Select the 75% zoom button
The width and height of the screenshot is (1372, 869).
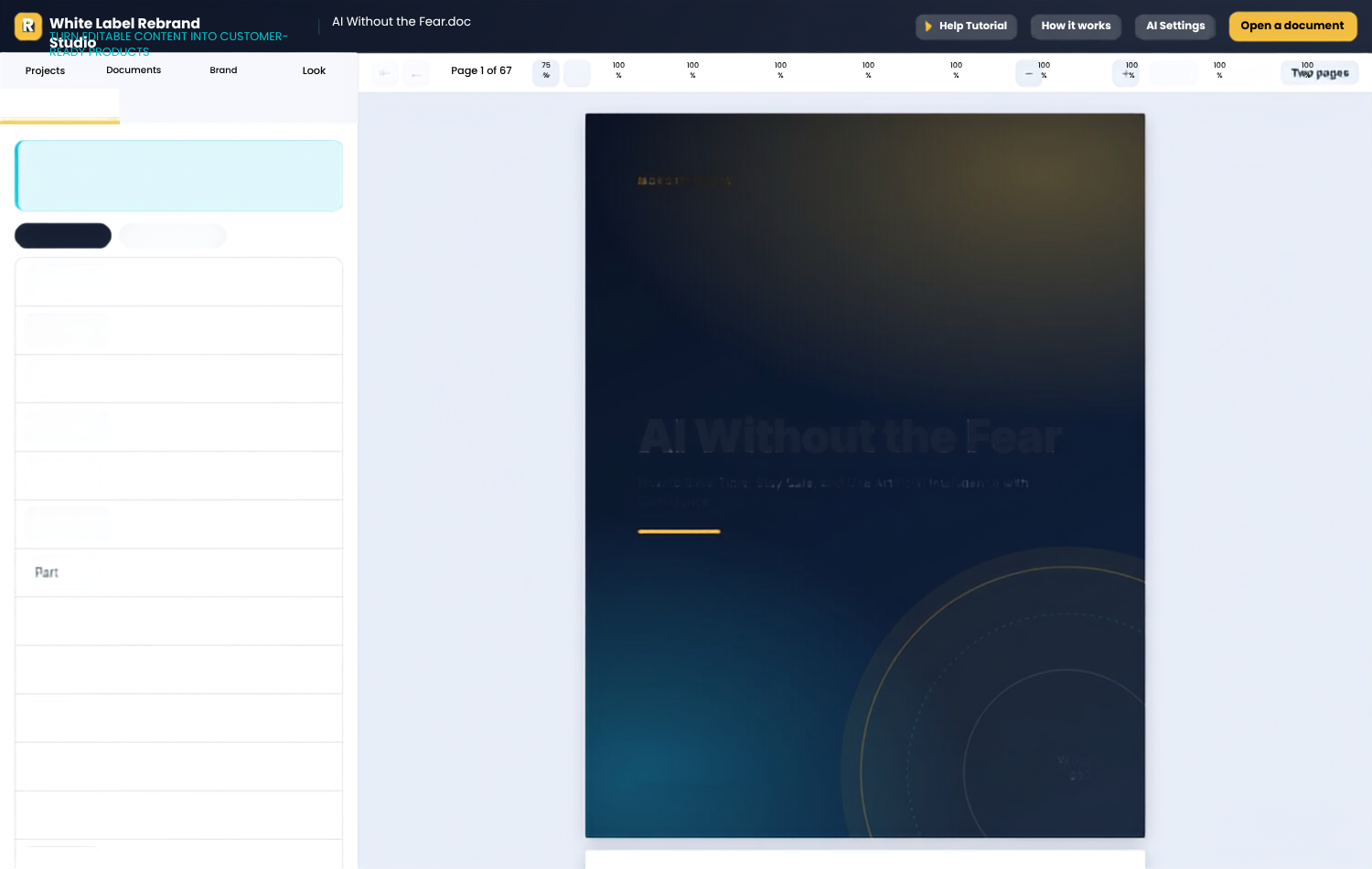(x=546, y=71)
